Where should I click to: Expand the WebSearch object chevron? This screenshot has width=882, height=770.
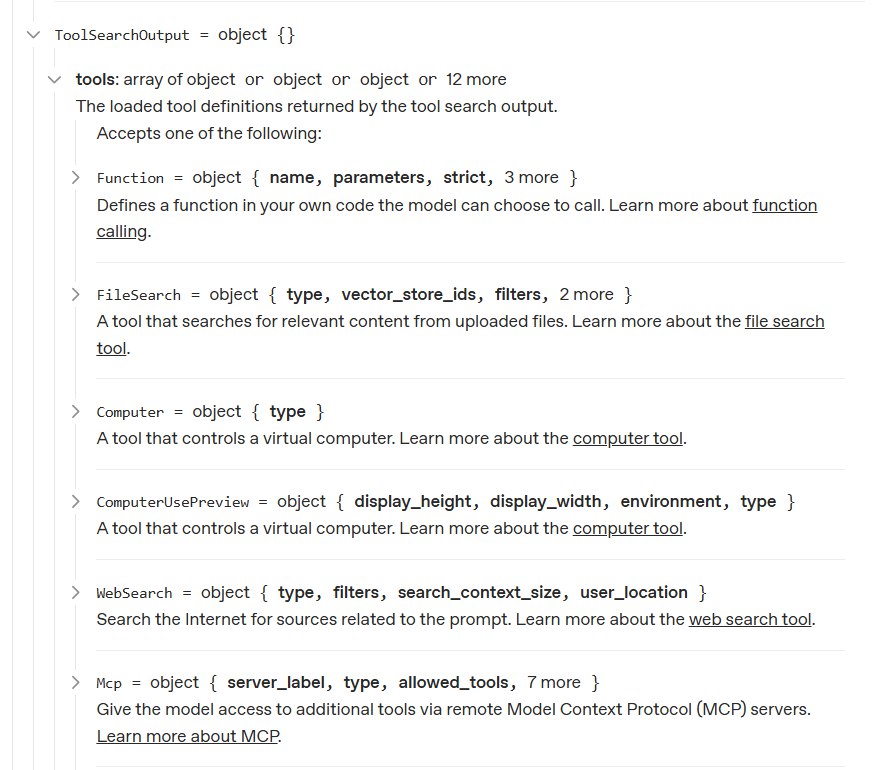[x=75, y=592]
